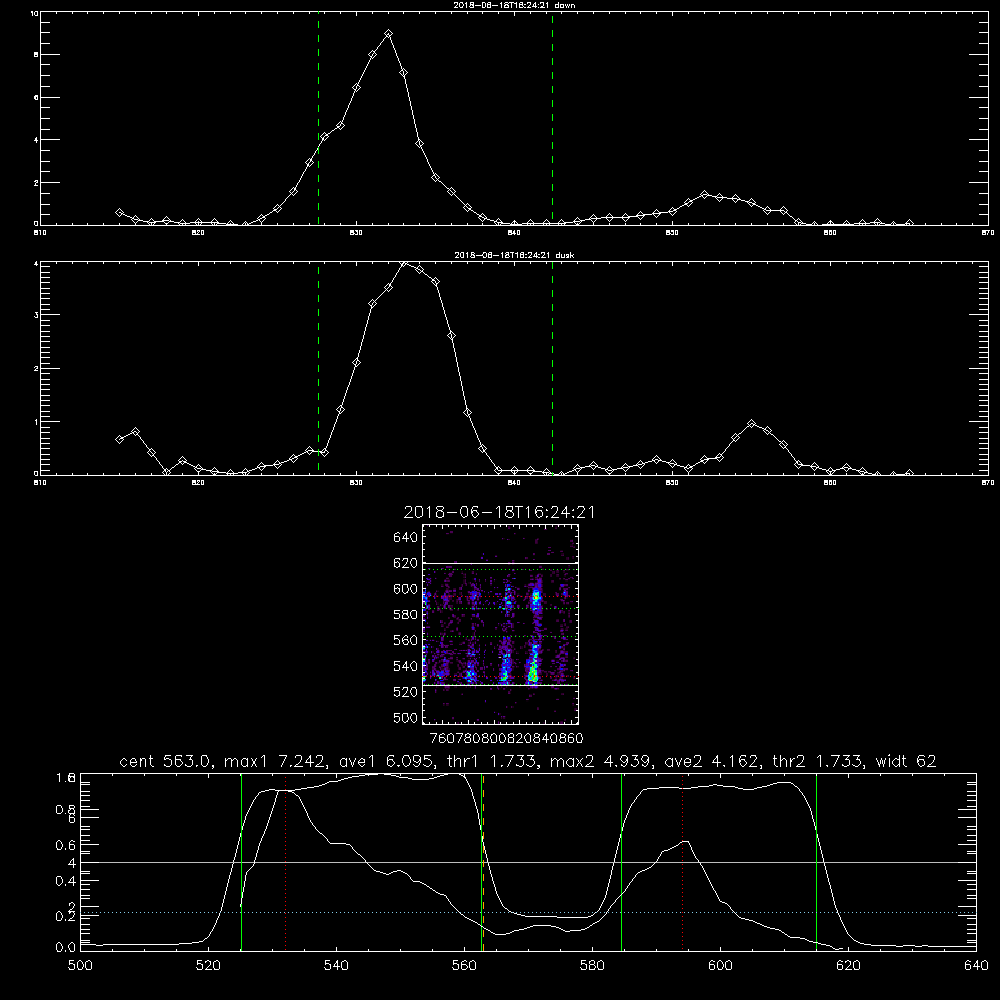This screenshot has width=1000, height=1000.
Task: Click the dusk plot title text
Action: [x=514, y=255]
